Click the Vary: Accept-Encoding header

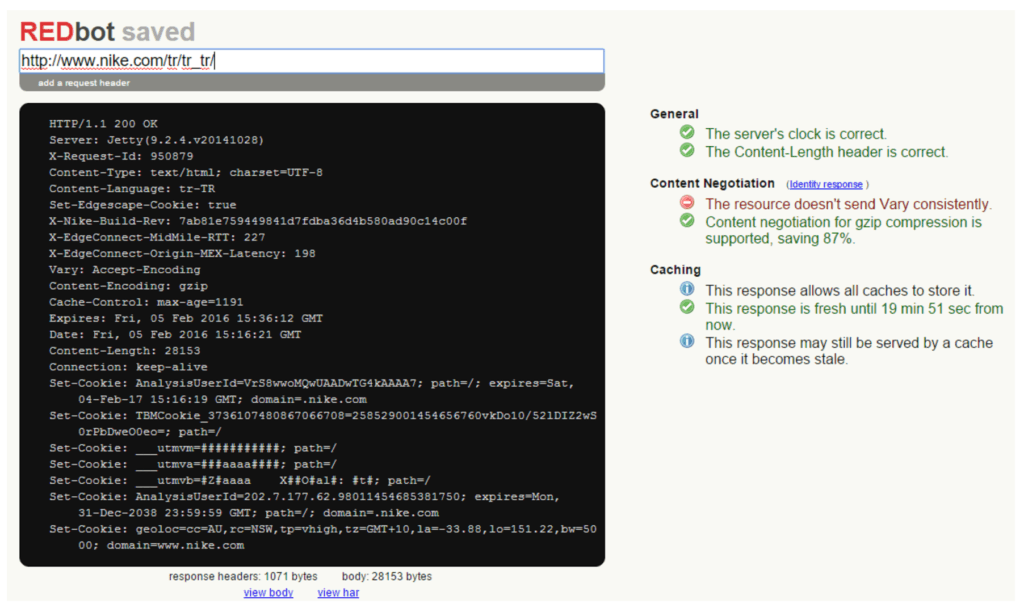[125, 270]
